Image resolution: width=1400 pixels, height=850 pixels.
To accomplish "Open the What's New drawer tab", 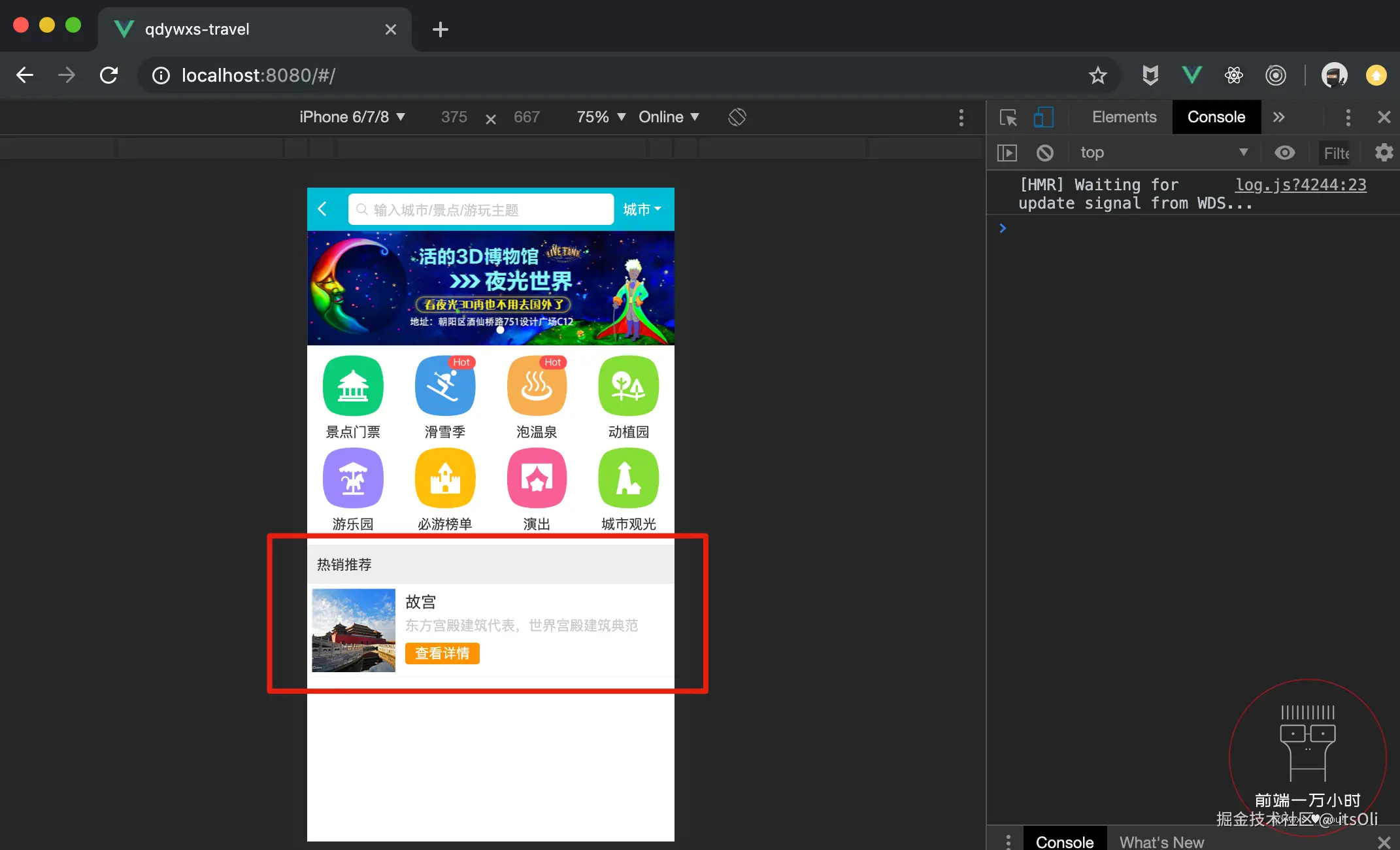I will point(1161,841).
